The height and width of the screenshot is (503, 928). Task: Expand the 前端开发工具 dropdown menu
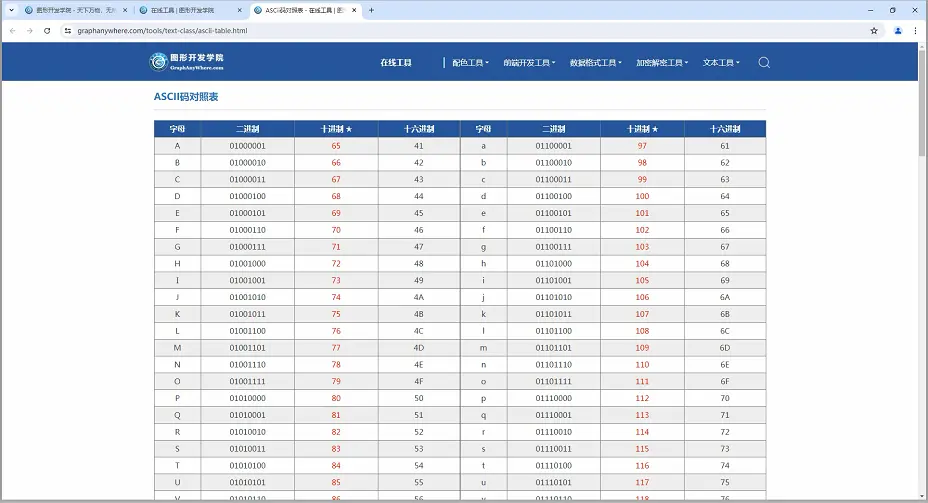(529, 62)
